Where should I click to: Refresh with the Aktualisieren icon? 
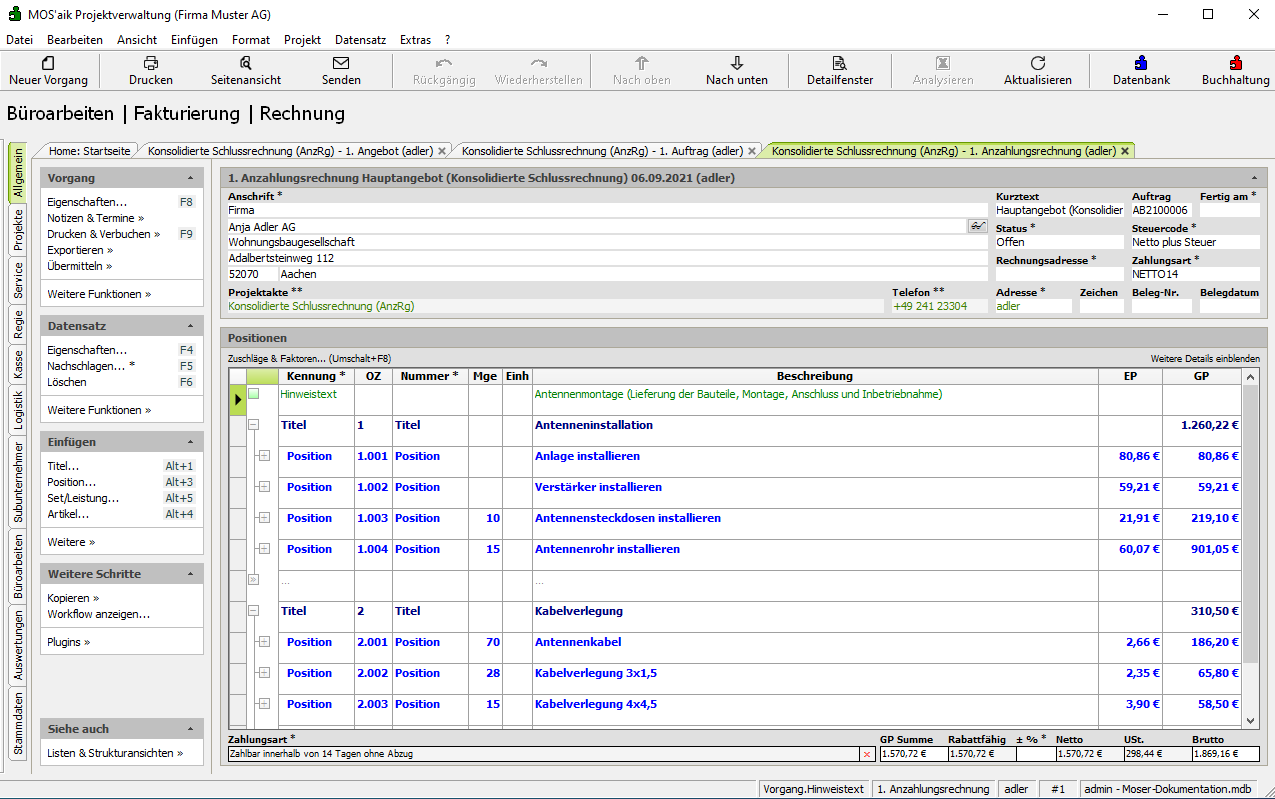tap(1037, 63)
